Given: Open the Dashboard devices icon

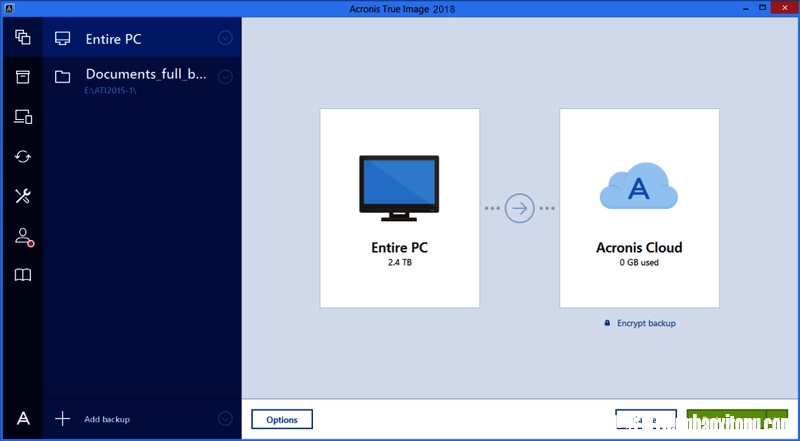Looking at the screenshot, I should pos(22,117).
